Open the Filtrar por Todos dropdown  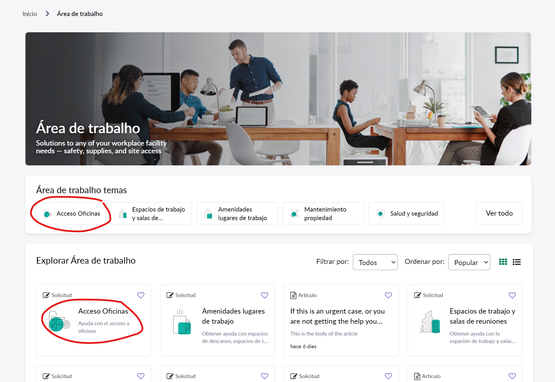[x=375, y=262]
